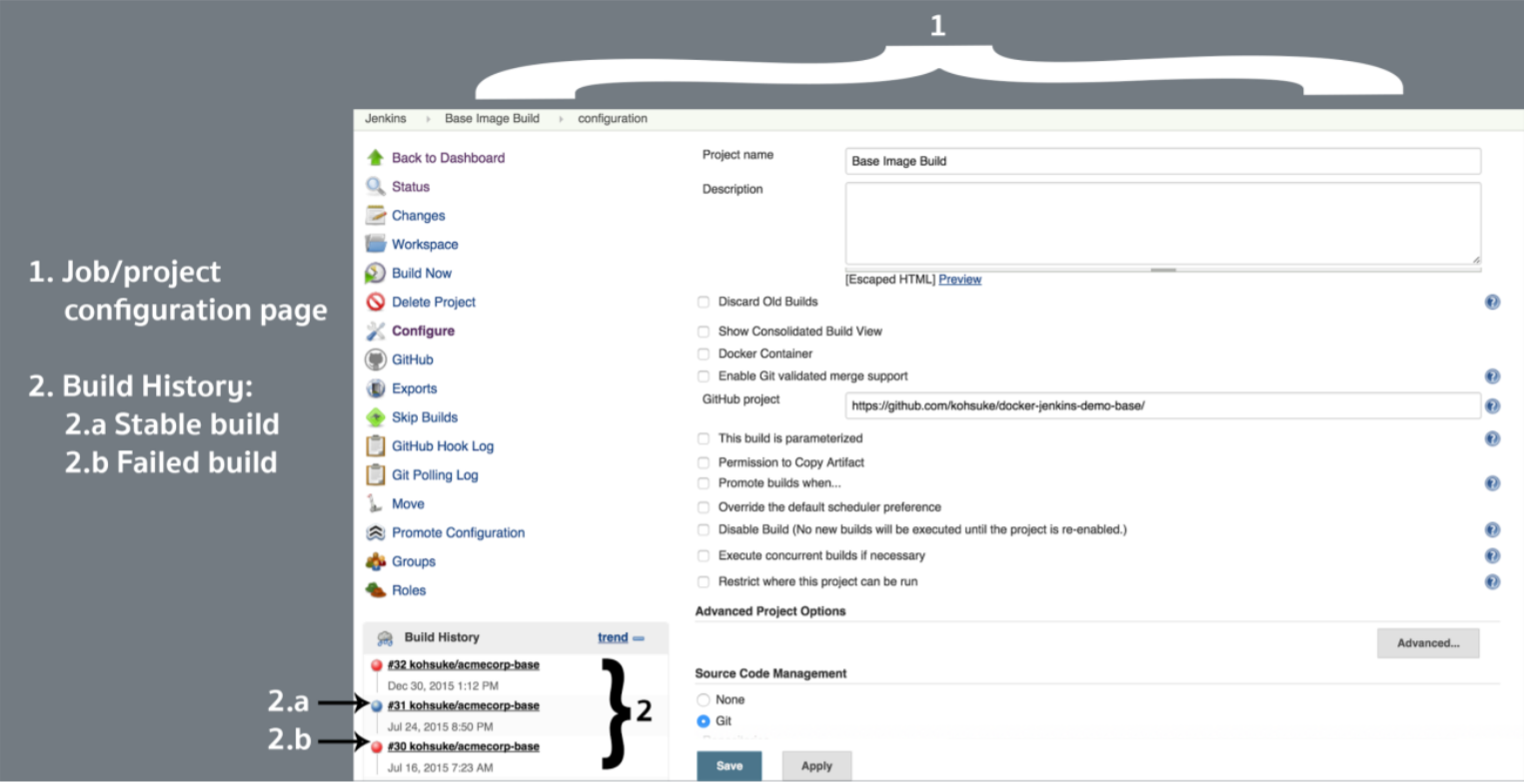The width and height of the screenshot is (1524, 784).
Task: Collapse Build History with the minus icon
Action: [x=639, y=638]
